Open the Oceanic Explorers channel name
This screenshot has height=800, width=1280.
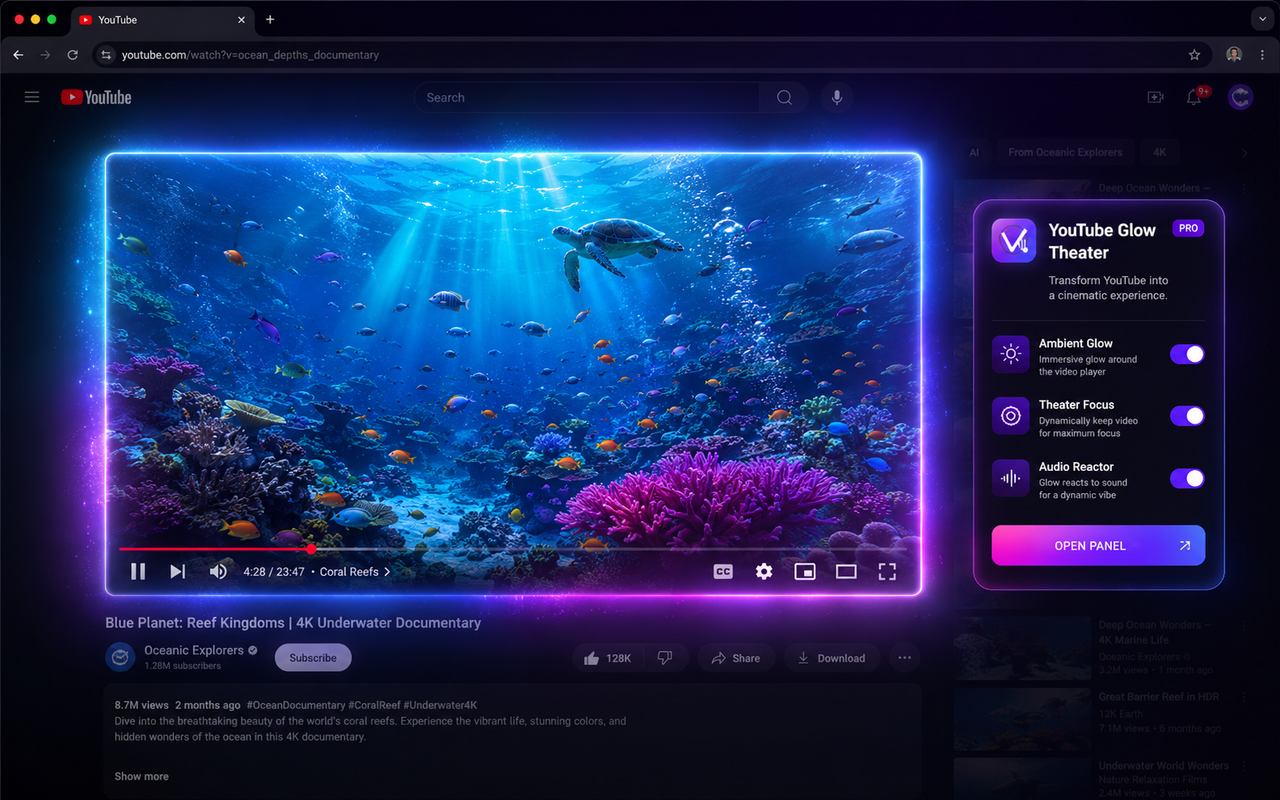tap(194, 650)
